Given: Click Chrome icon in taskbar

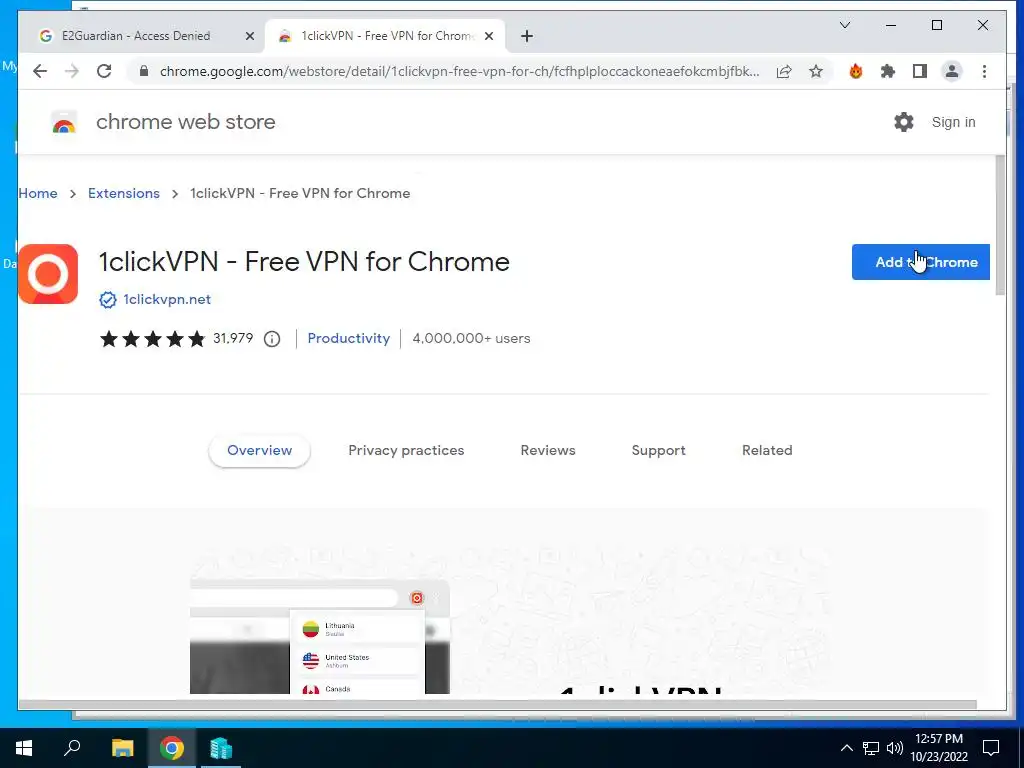Looking at the screenshot, I should [172, 748].
